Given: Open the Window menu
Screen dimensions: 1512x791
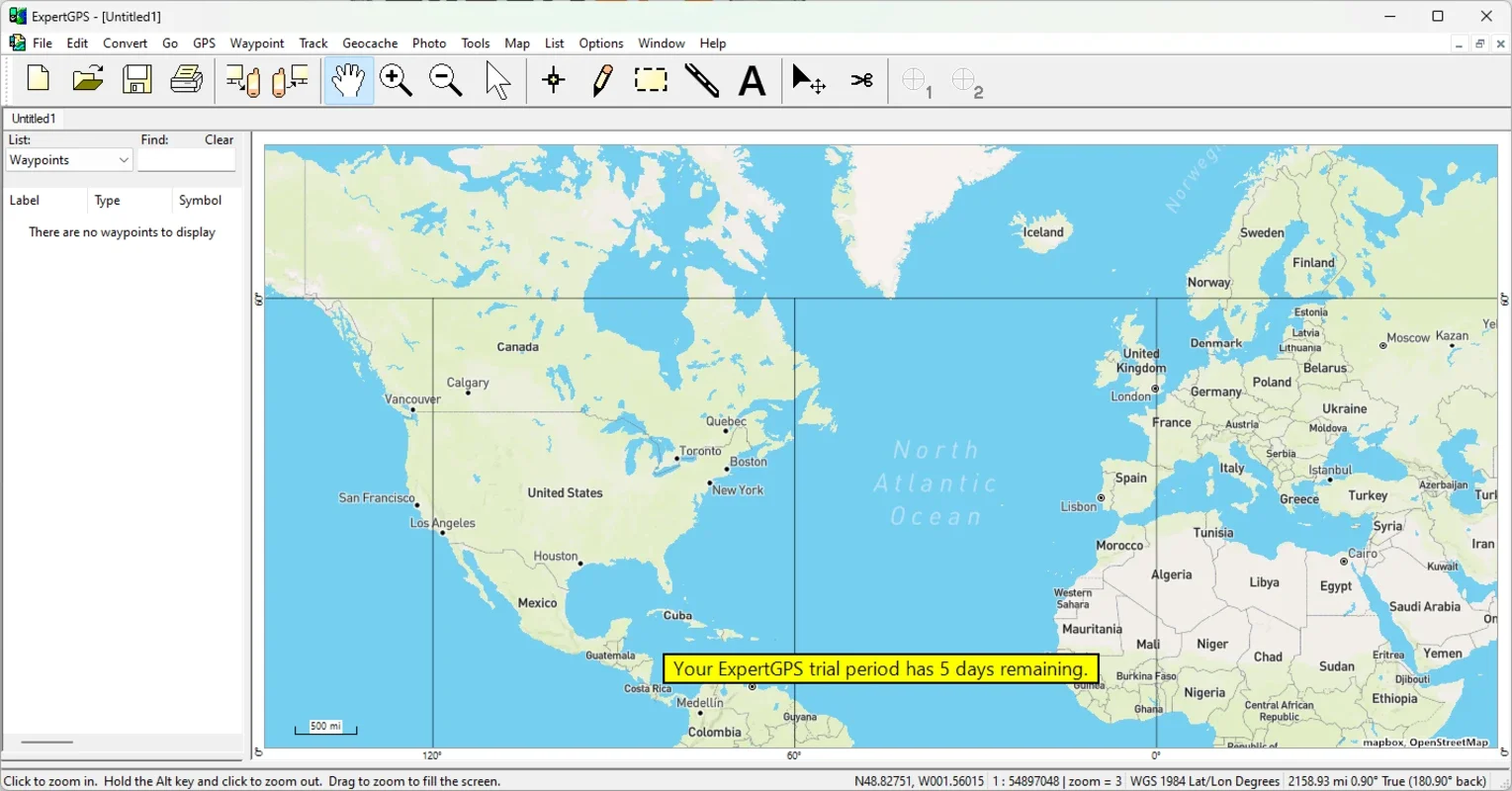Looking at the screenshot, I should [662, 44].
